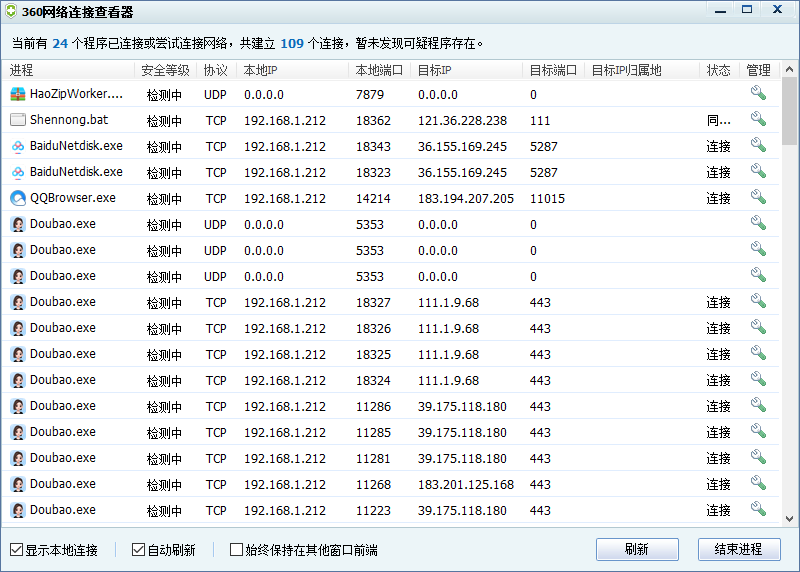Sort by 状态 column header

click(x=719, y=70)
